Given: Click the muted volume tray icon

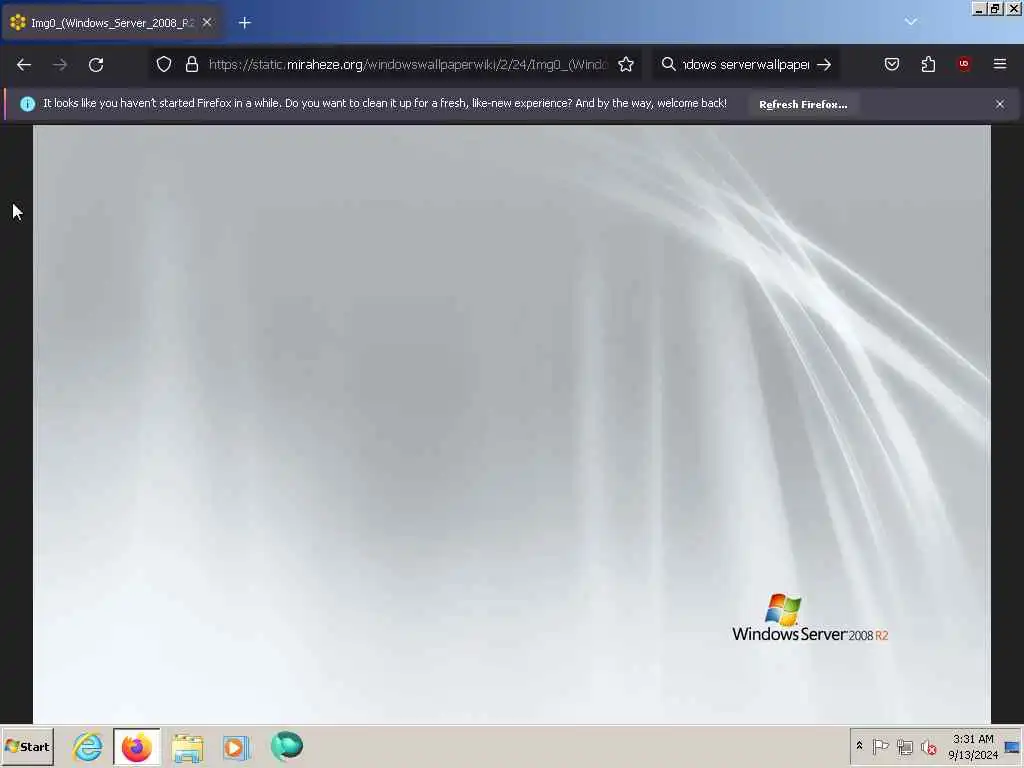Looking at the screenshot, I should coord(929,747).
